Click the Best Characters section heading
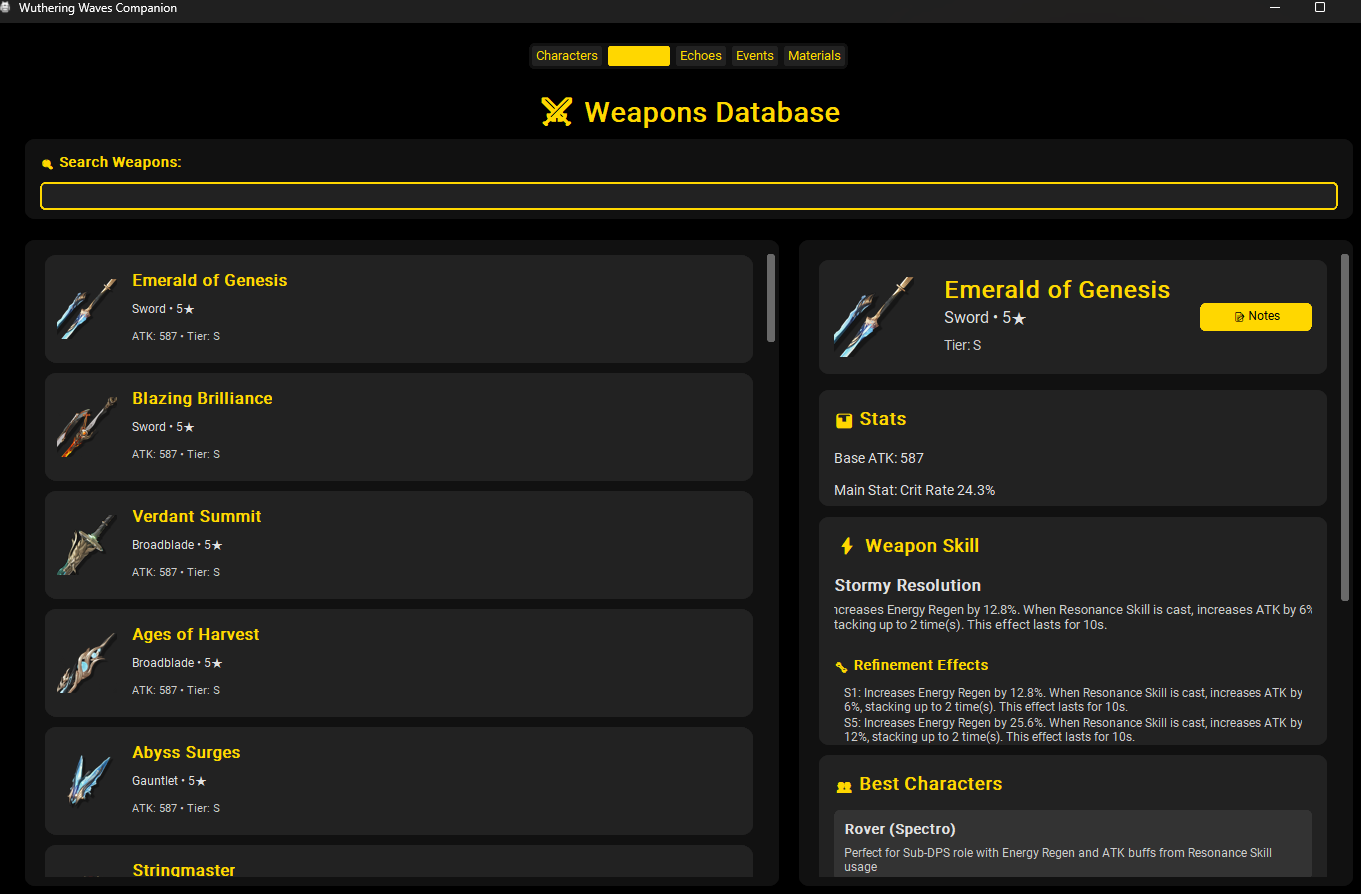The image size is (1361, 894). pos(931,784)
